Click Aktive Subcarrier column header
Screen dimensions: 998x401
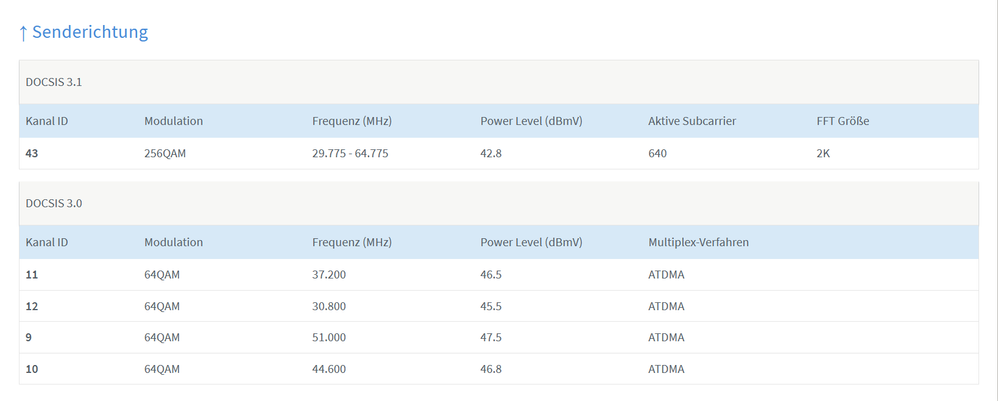tap(692, 121)
